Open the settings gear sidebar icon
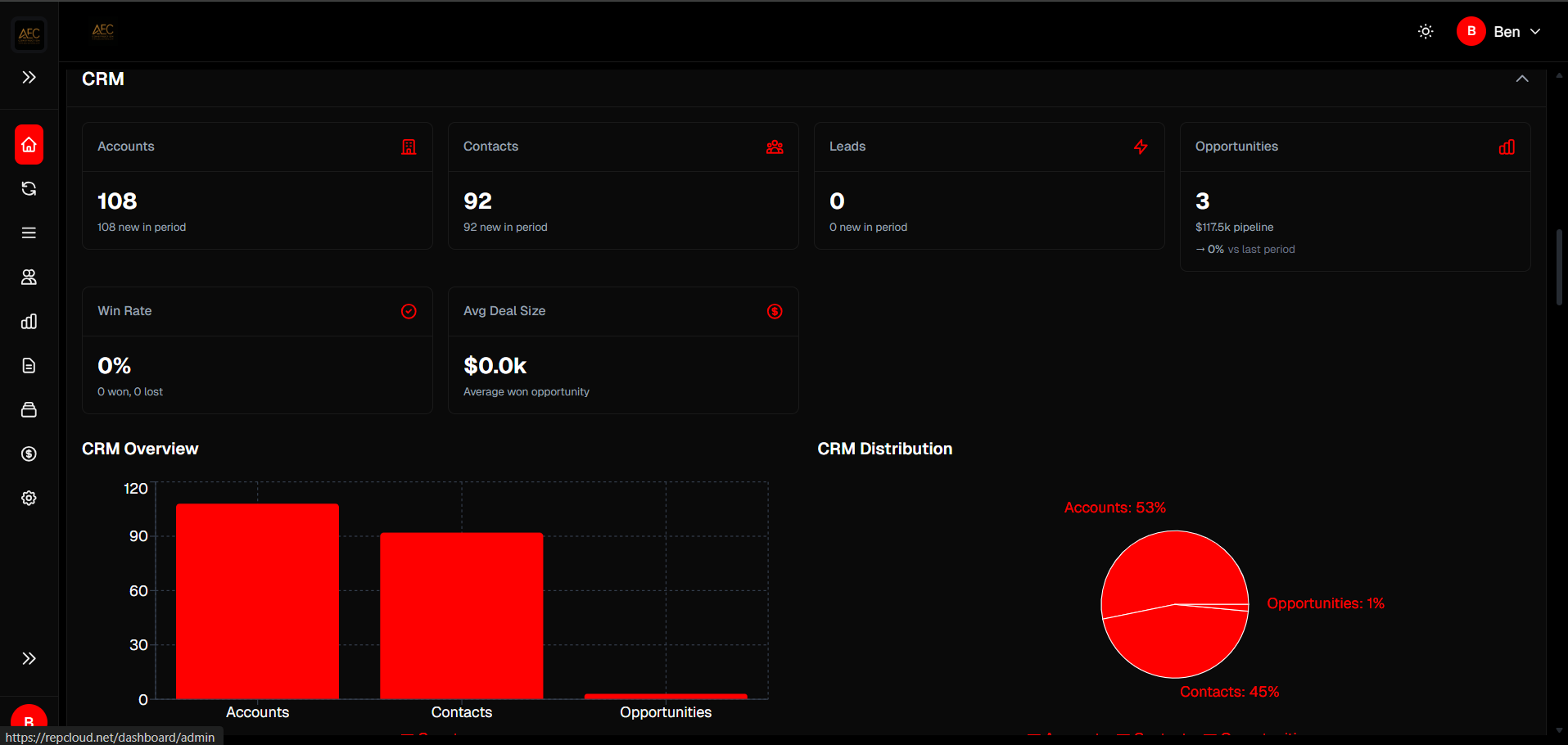Viewport: 1568px width, 745px height. coord(29,499)
